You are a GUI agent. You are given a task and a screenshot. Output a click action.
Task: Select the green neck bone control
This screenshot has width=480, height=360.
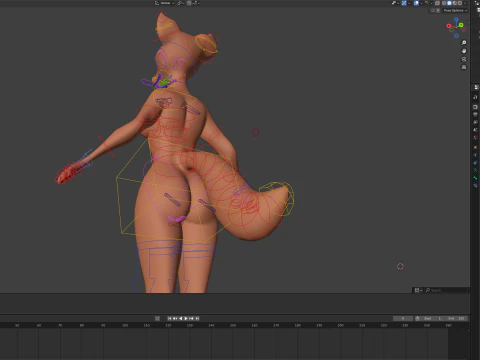[163, 82]
